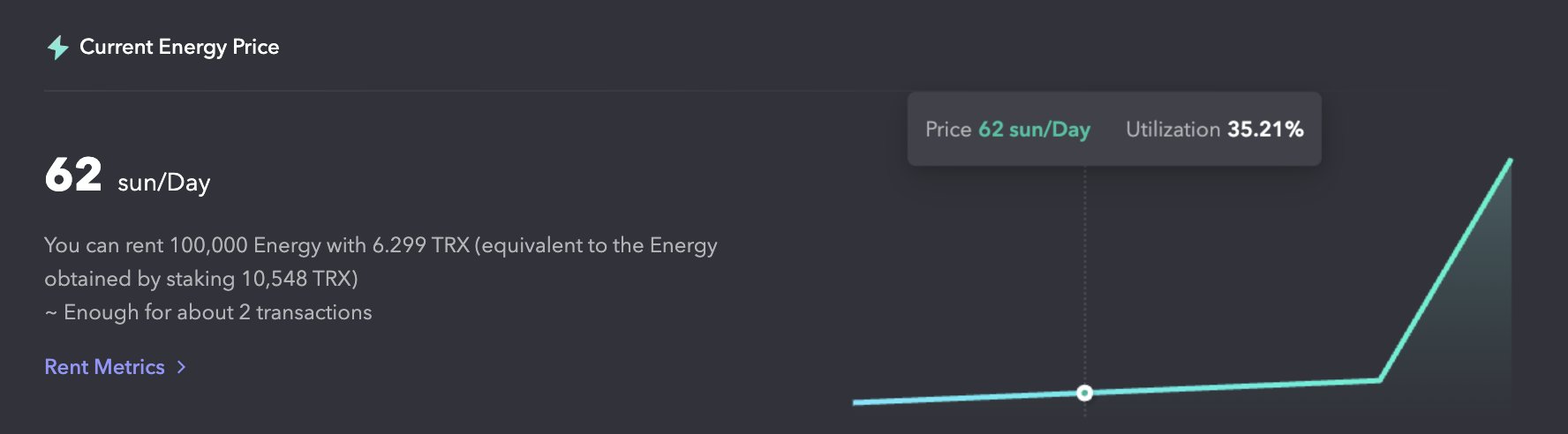Click the tooltip's Price 62 sun/Day text
The image size is (1568, 434).
point(1007,130)
